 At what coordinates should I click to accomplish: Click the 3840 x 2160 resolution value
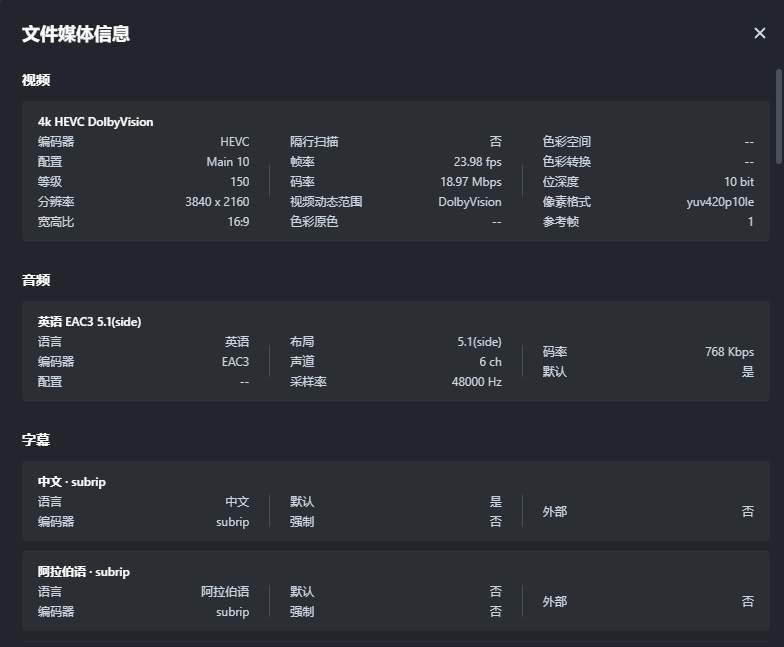click(x=217, y=202)
